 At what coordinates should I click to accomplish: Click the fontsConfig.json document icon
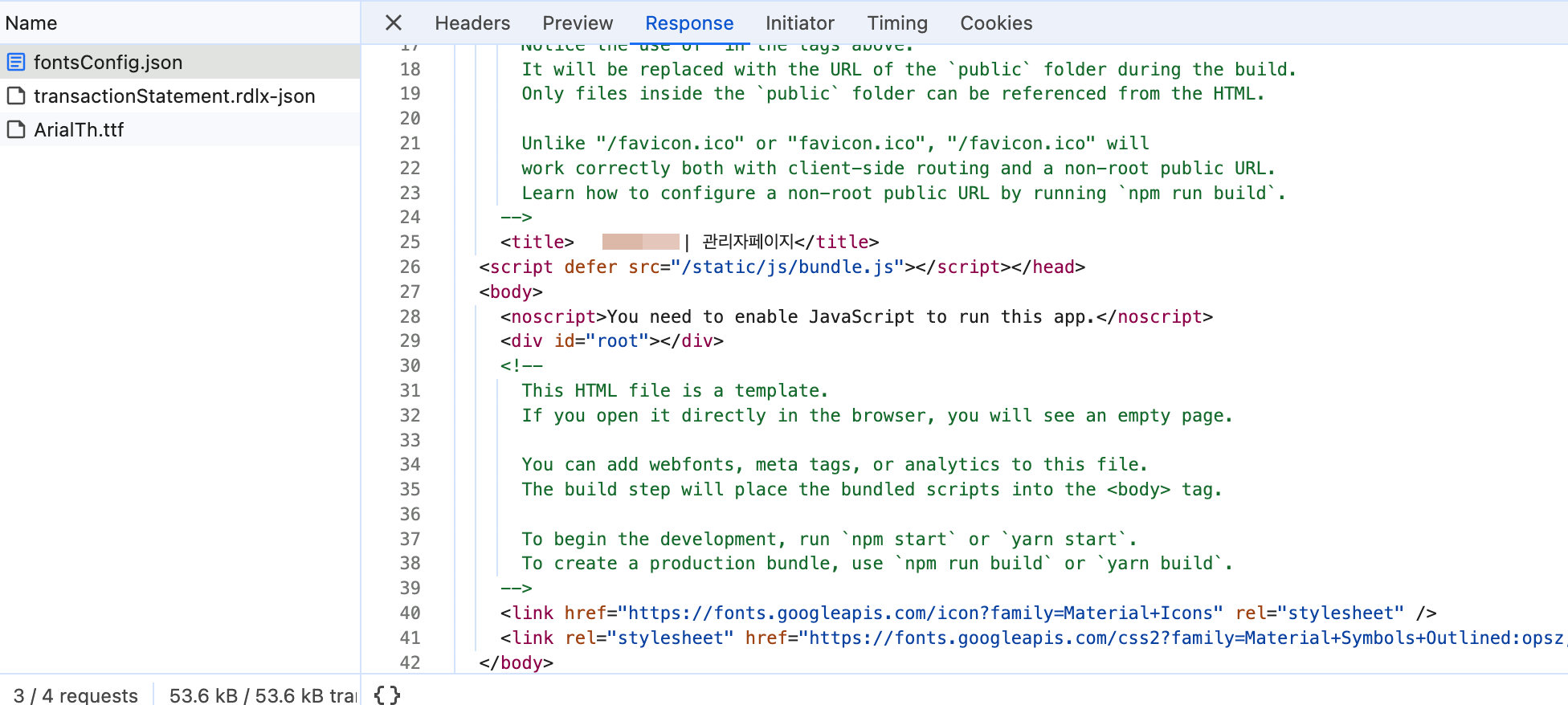pyautogui.click(x=16, y=62)
